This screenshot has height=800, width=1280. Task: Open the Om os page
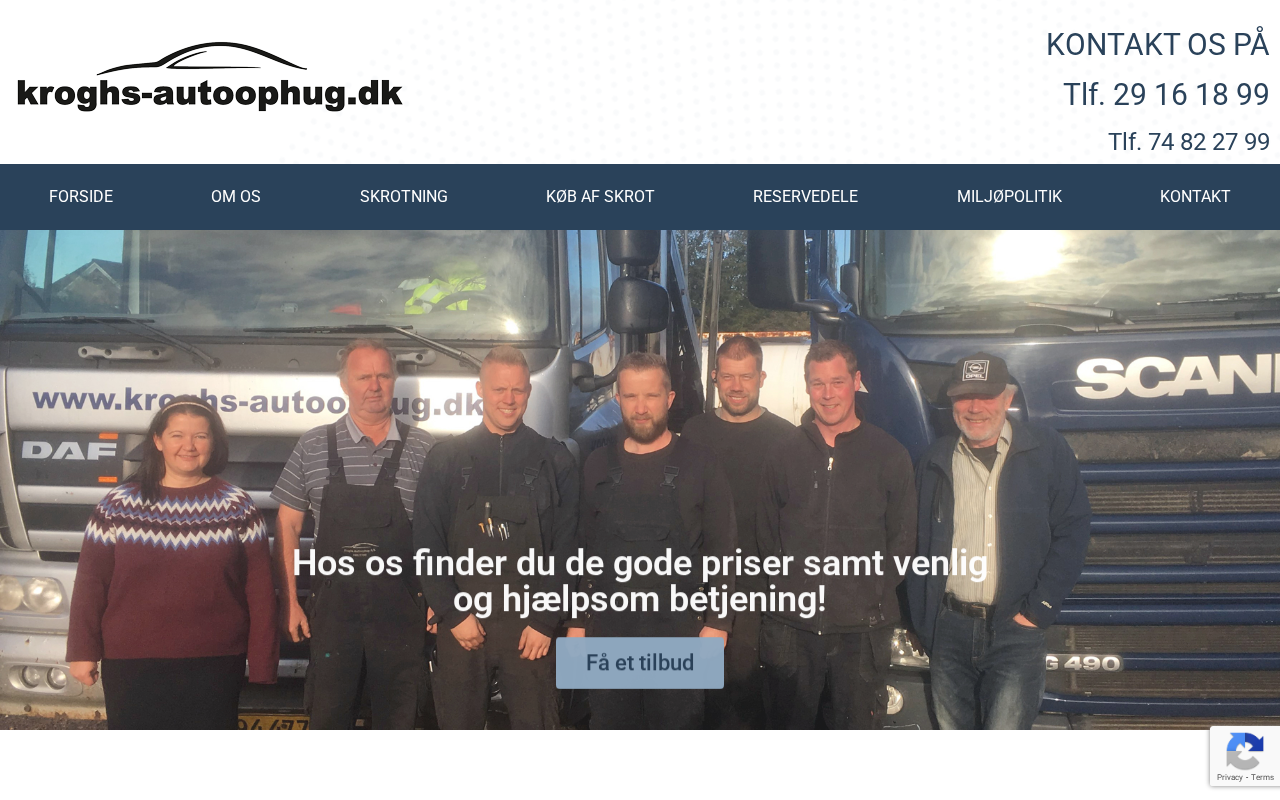(236, 197)
